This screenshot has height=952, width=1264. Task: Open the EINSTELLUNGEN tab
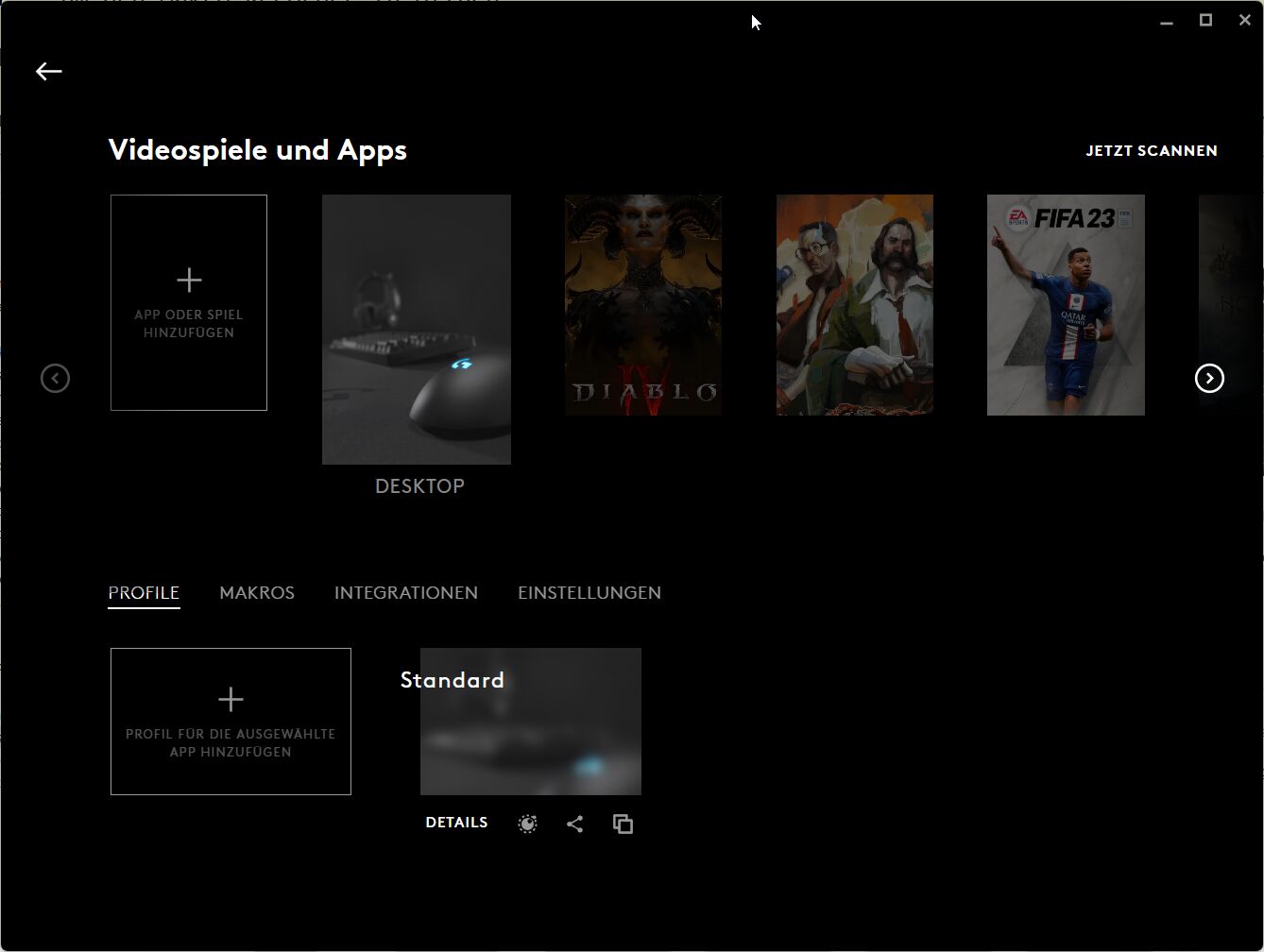pyautogui.click(x=589, y=593)
